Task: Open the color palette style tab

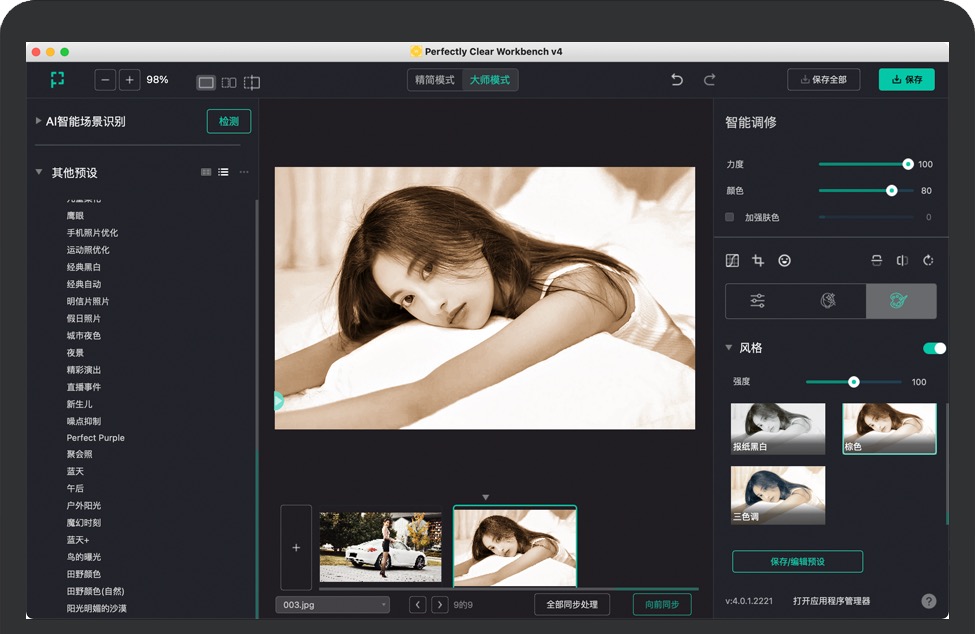Action: (x=828, y=301)
